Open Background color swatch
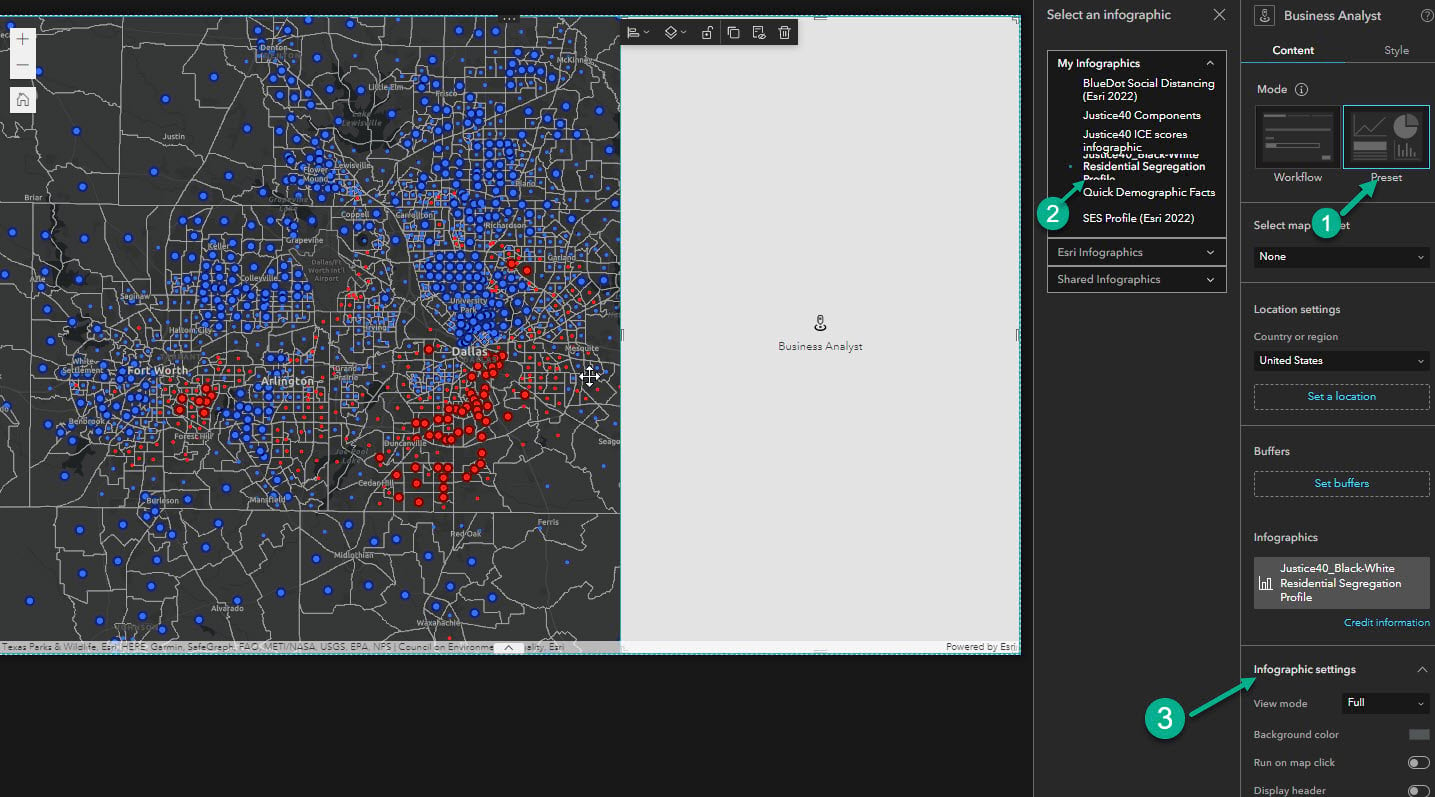Image resolution: width=1435 pixels, height=797 pixels. [x=1418, y=734]
